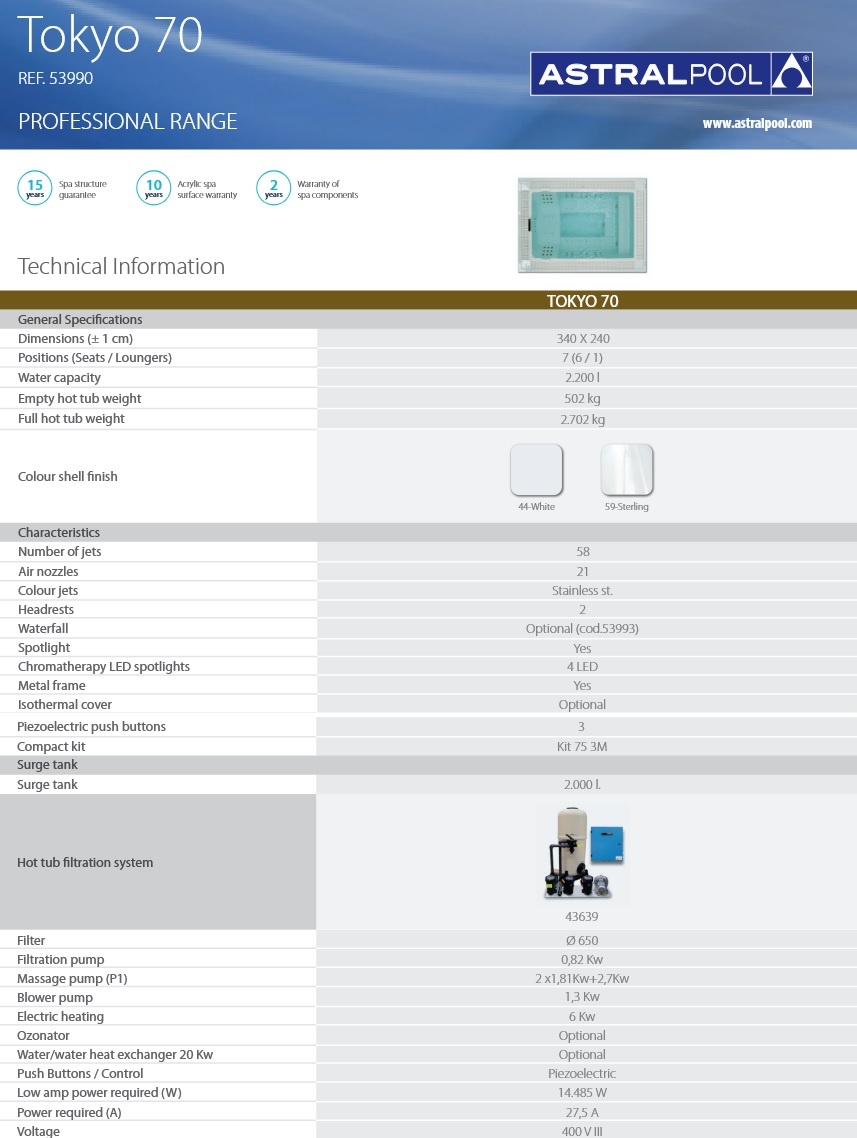Image resolution: width=857 pixels, height=1138 pixels.
Task: Click the General Specifications section header
Action: pyautogui.click(x=80, y=320)
